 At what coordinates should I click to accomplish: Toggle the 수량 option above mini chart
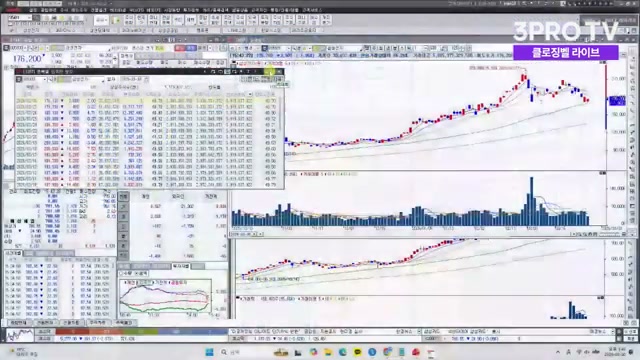click(x=127, y=273)
